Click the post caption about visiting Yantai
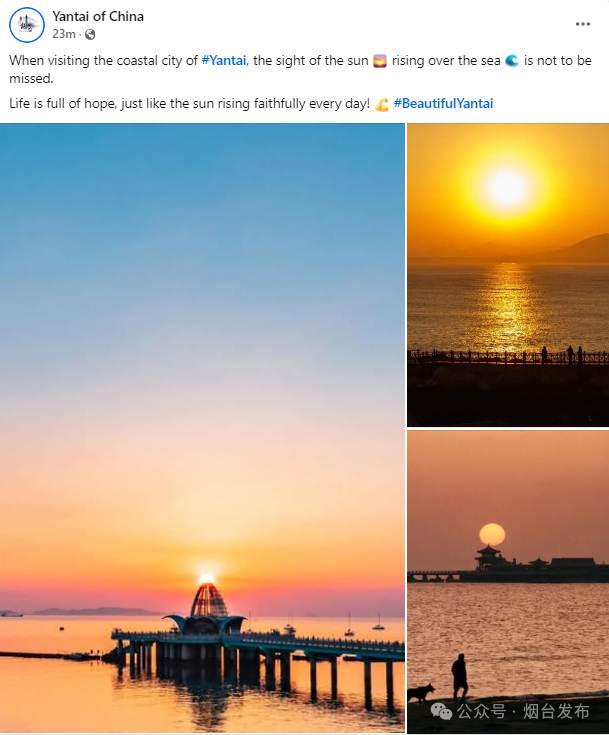609x735 pixels. pyautogui.click(x=300, y=69)
